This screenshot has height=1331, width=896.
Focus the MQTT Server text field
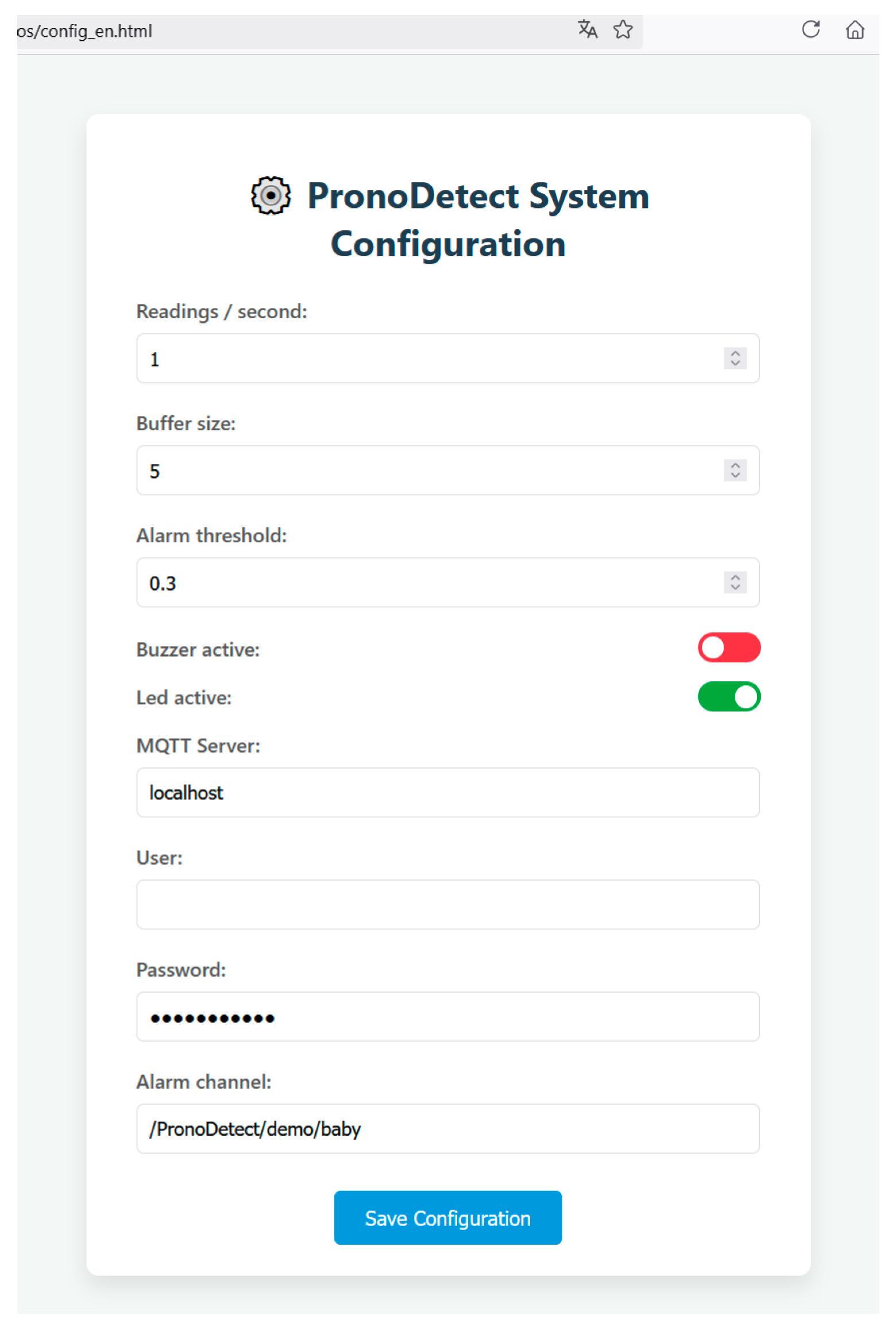point(447,792)
